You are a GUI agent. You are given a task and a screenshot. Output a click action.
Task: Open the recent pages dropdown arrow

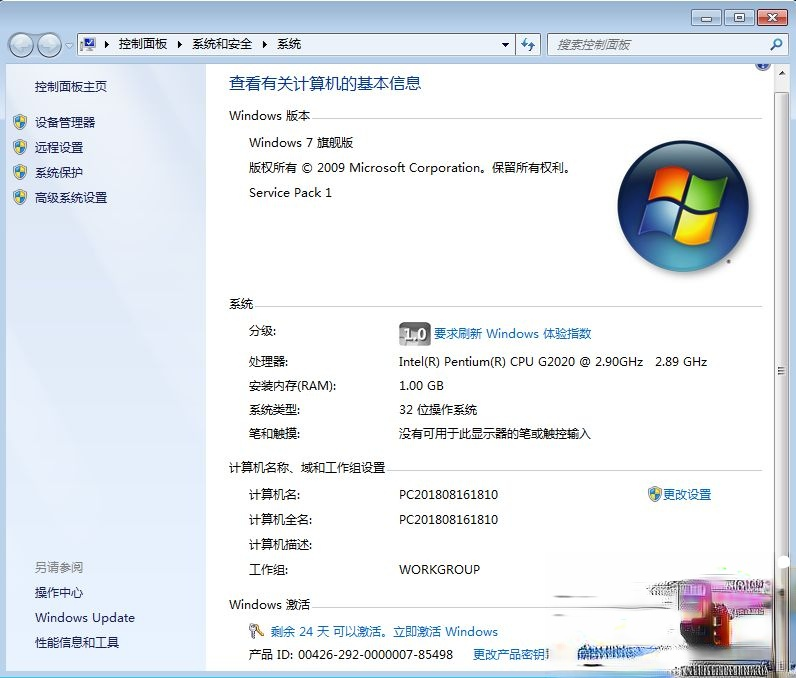[x=69, y=45]
